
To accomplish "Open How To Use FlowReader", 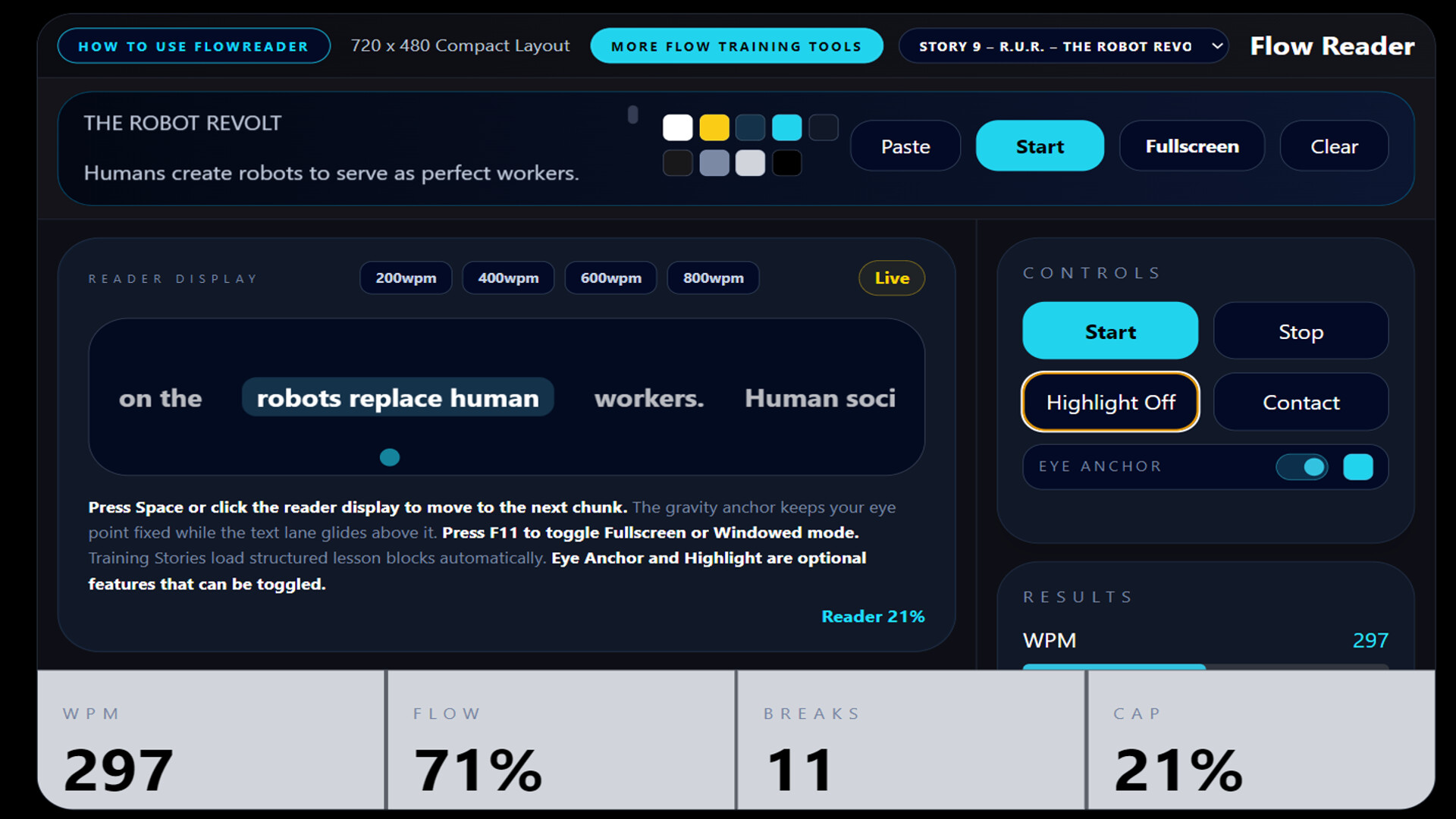I will tap(193, 45).
